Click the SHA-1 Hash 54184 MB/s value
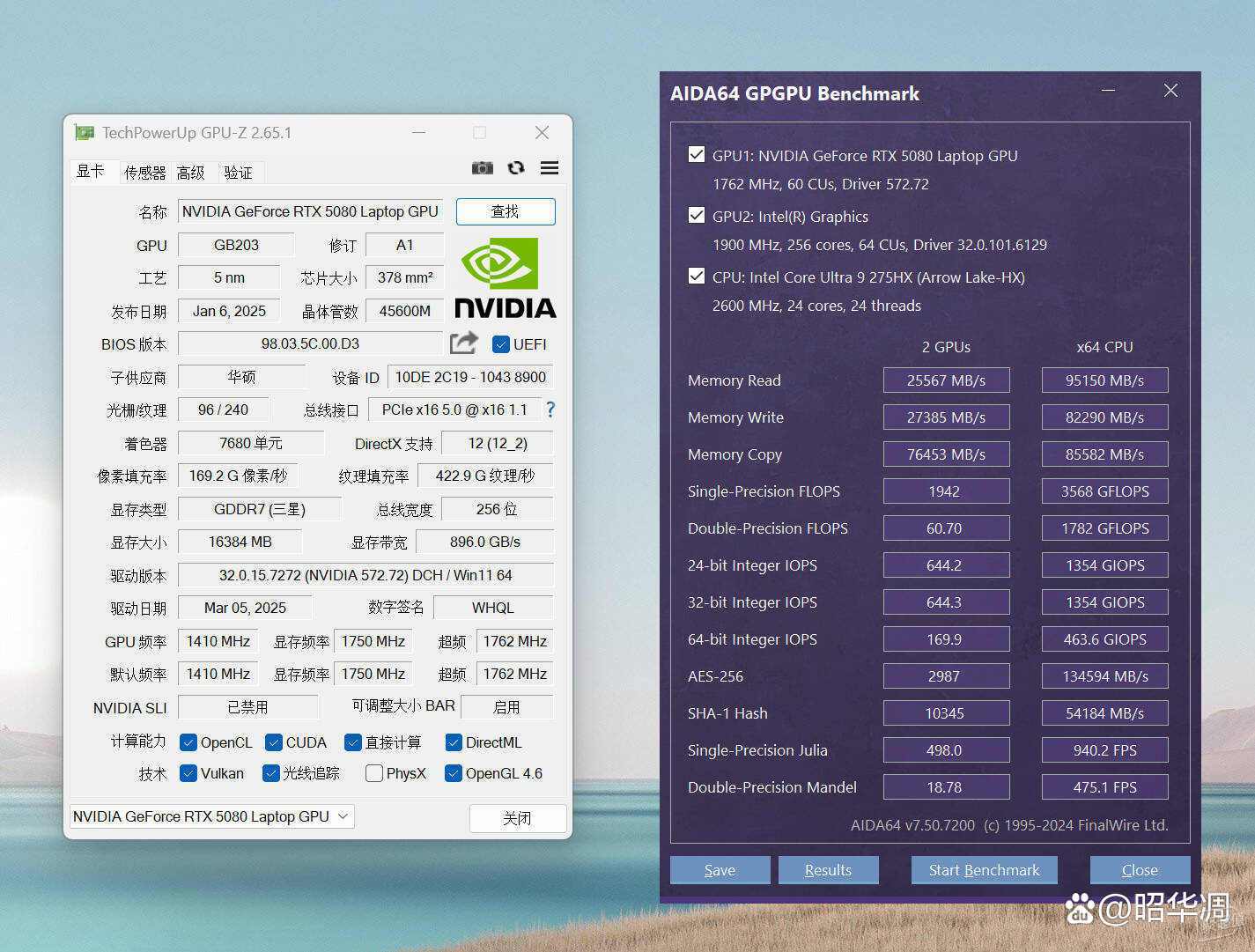This screenshot has height=952, width=1255. tap(1104, 713)
